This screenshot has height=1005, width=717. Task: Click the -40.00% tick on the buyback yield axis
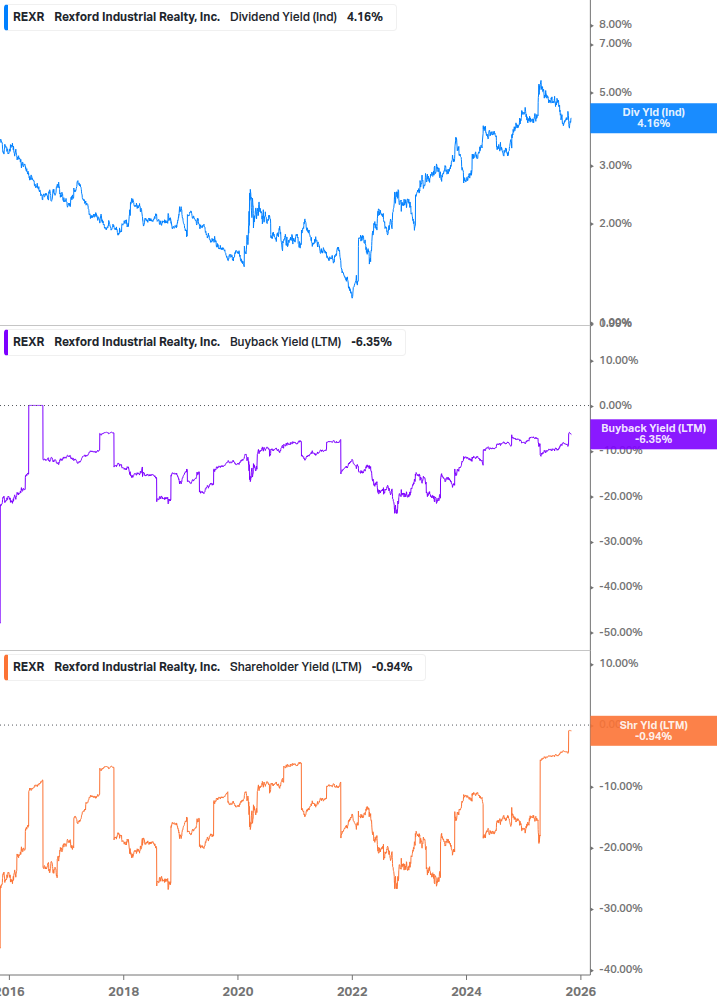(620, 586)
